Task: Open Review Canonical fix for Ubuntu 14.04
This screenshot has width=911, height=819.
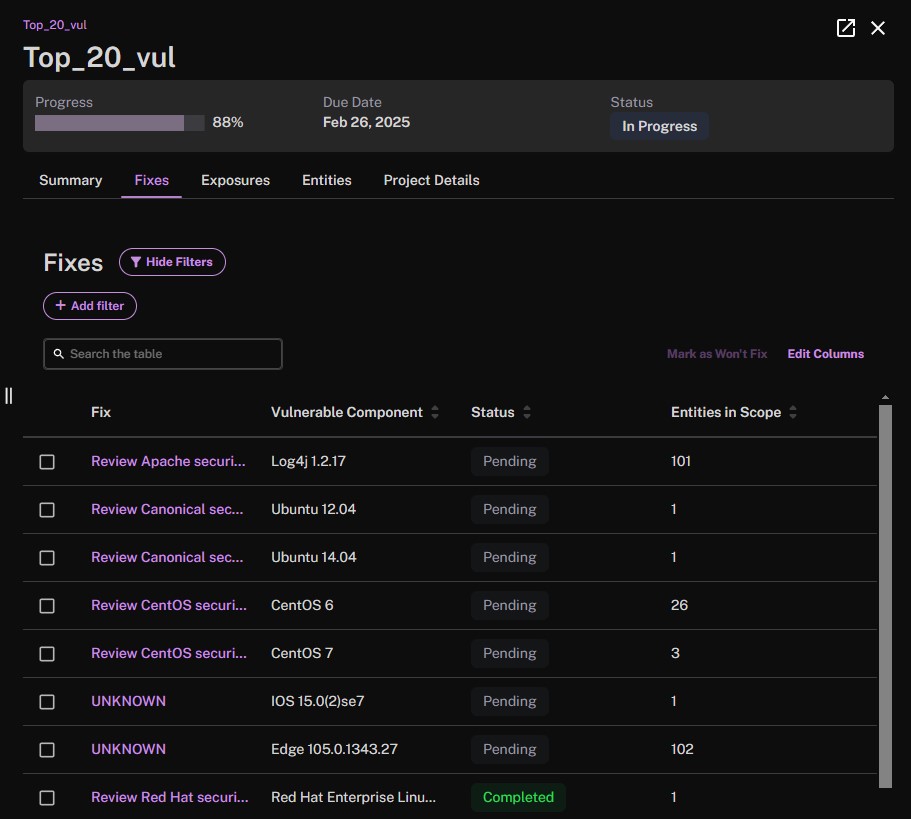Action: point(167,557)
